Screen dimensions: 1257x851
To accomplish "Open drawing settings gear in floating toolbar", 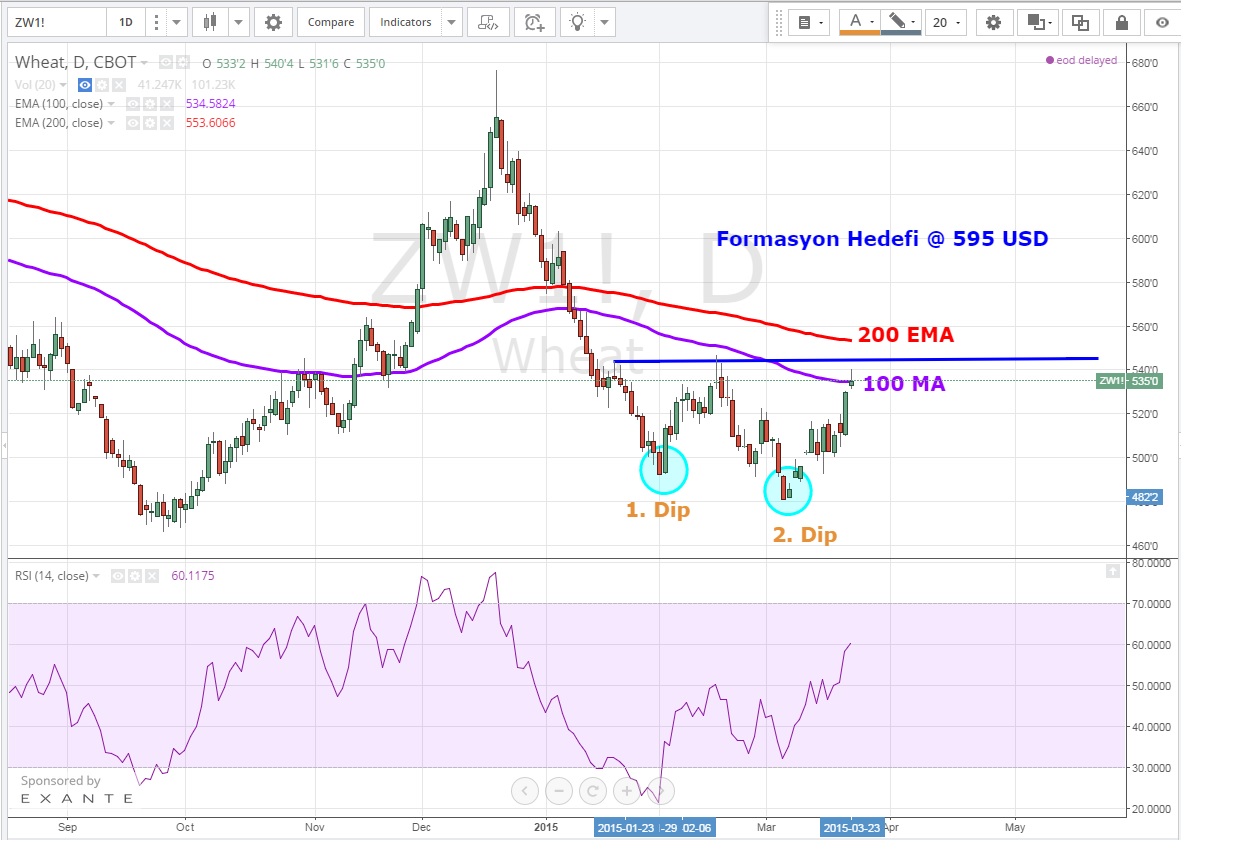I will click(x=992, y=22).
